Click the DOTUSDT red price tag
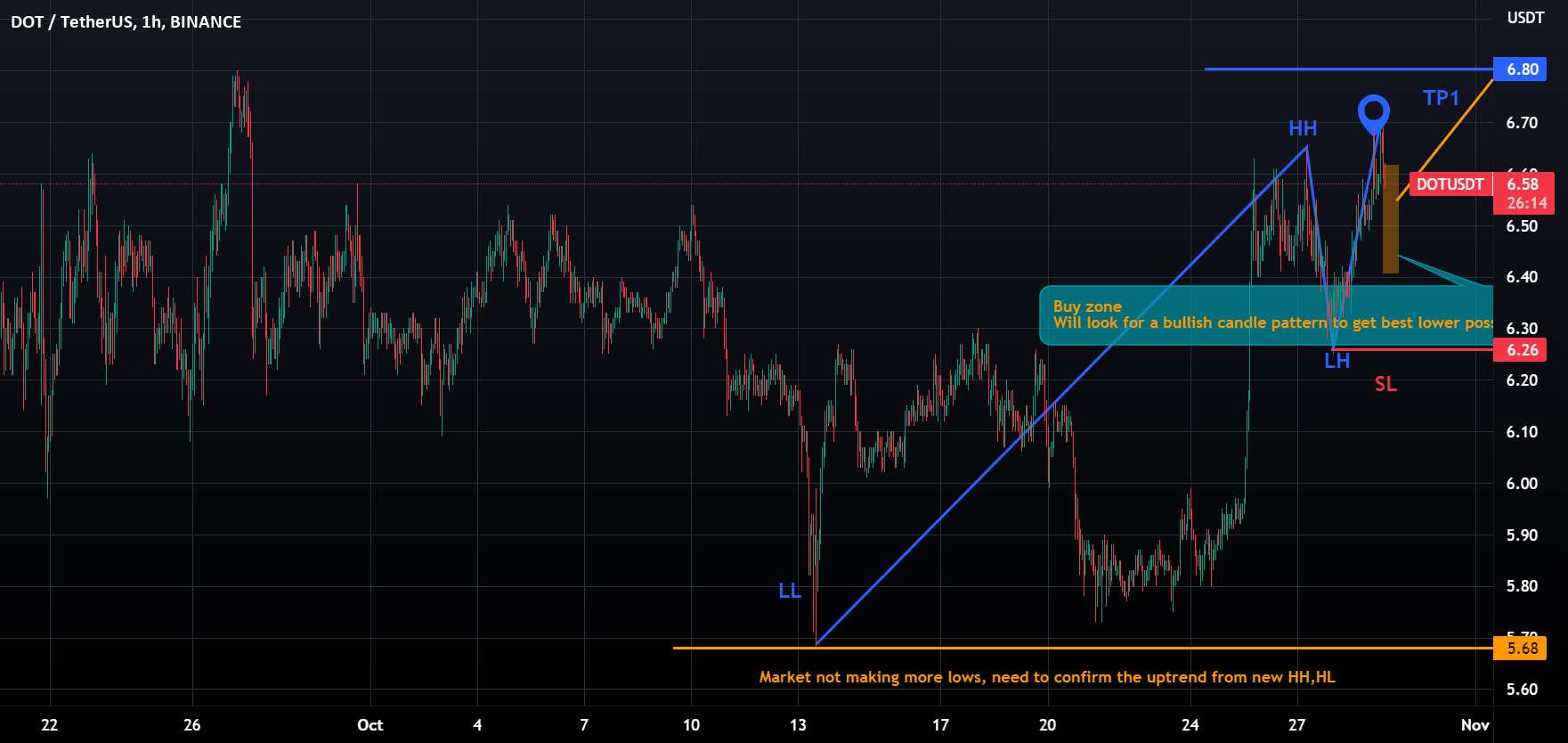1568x743 pixels. pyautogui.click(x=1450, y=184)
